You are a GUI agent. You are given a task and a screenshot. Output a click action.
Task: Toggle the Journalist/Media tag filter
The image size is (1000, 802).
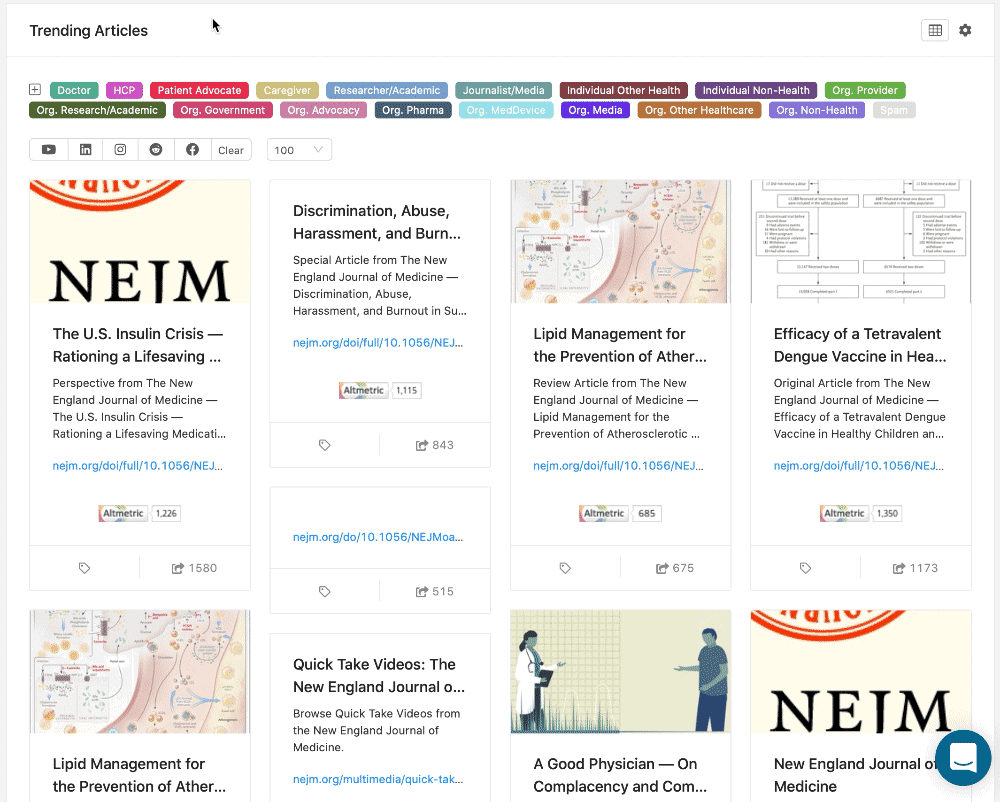pos(504,91)
